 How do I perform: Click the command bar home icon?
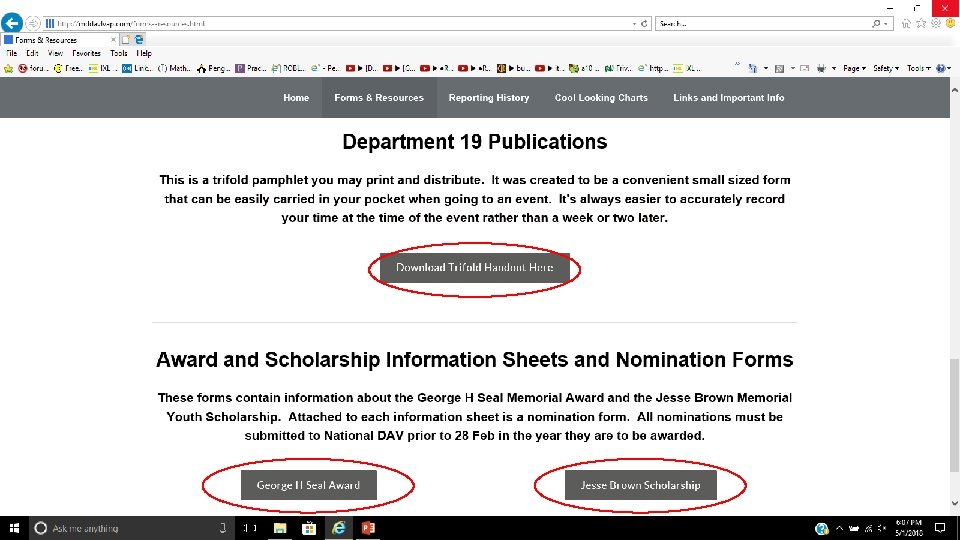(x=753, y=69)
